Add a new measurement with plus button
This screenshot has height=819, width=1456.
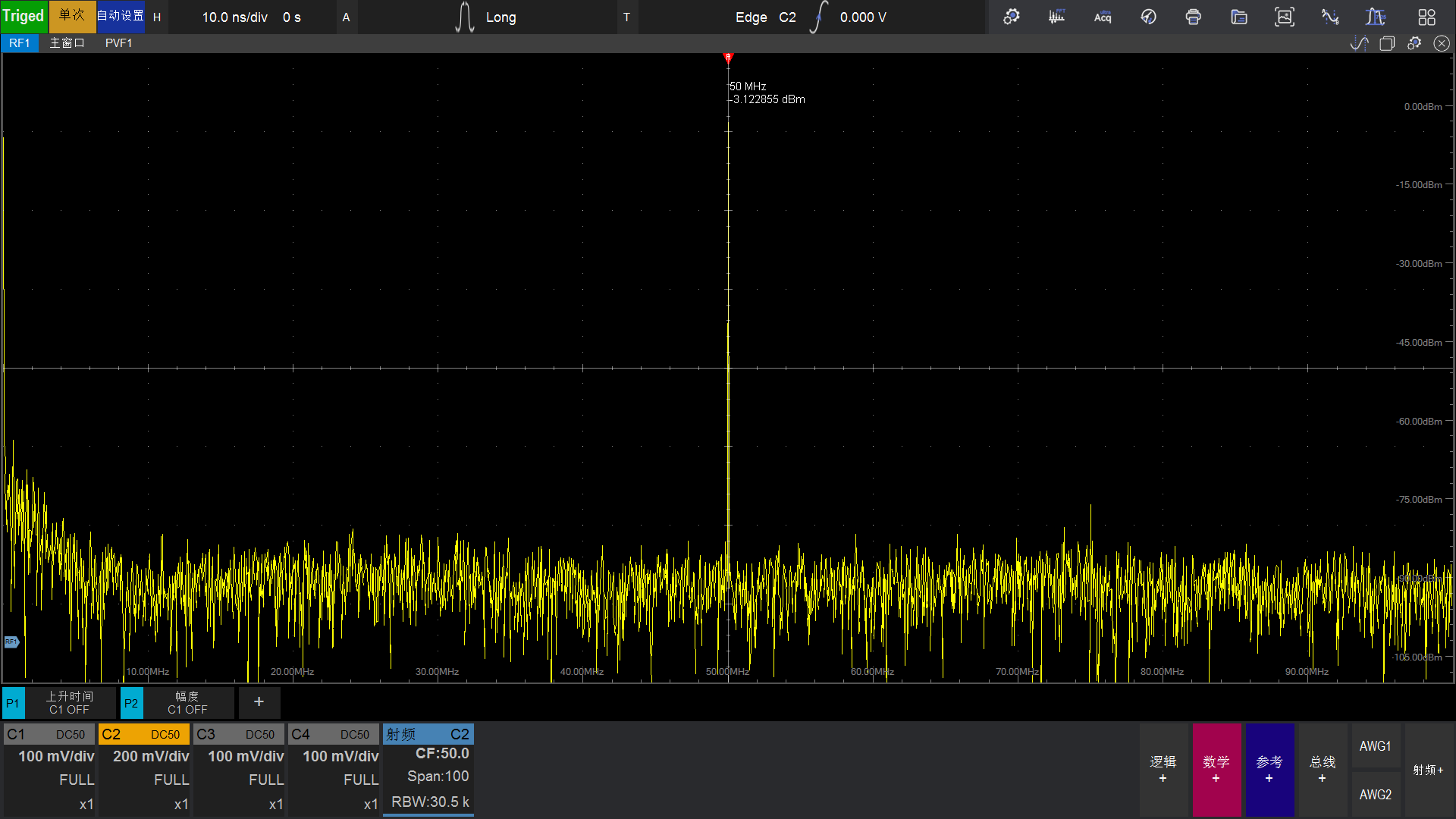[259, 702]
